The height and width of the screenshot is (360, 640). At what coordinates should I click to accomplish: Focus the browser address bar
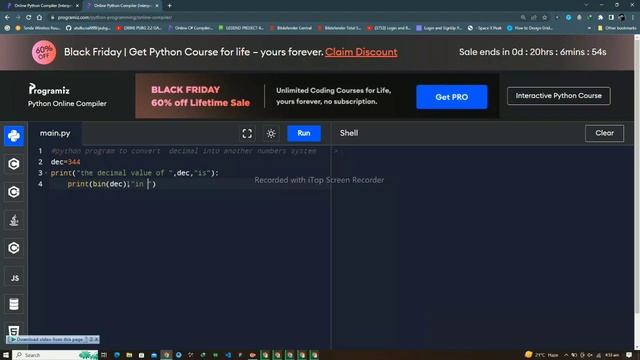click(286, 18)
